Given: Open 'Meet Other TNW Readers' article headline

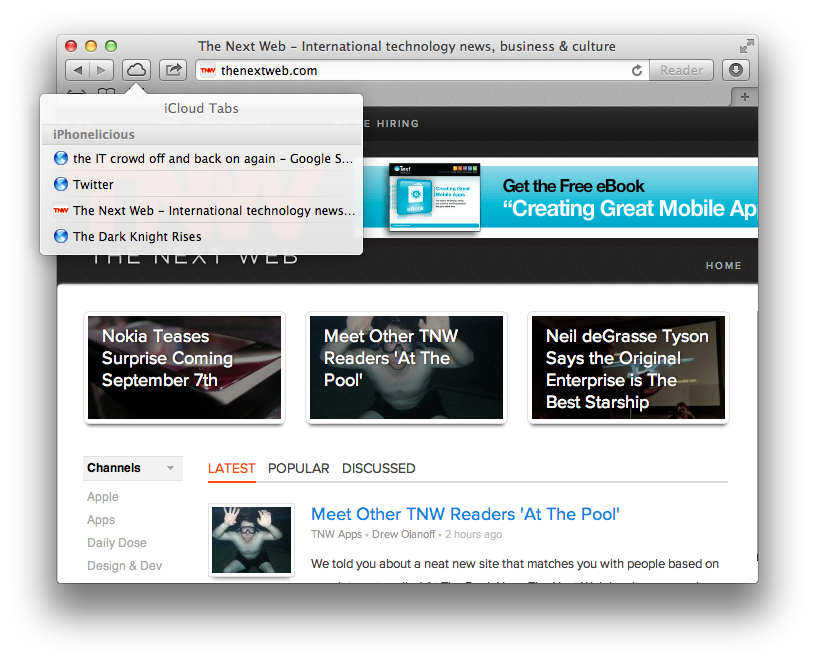Looking at the screenshot, I should click(465, 514).
